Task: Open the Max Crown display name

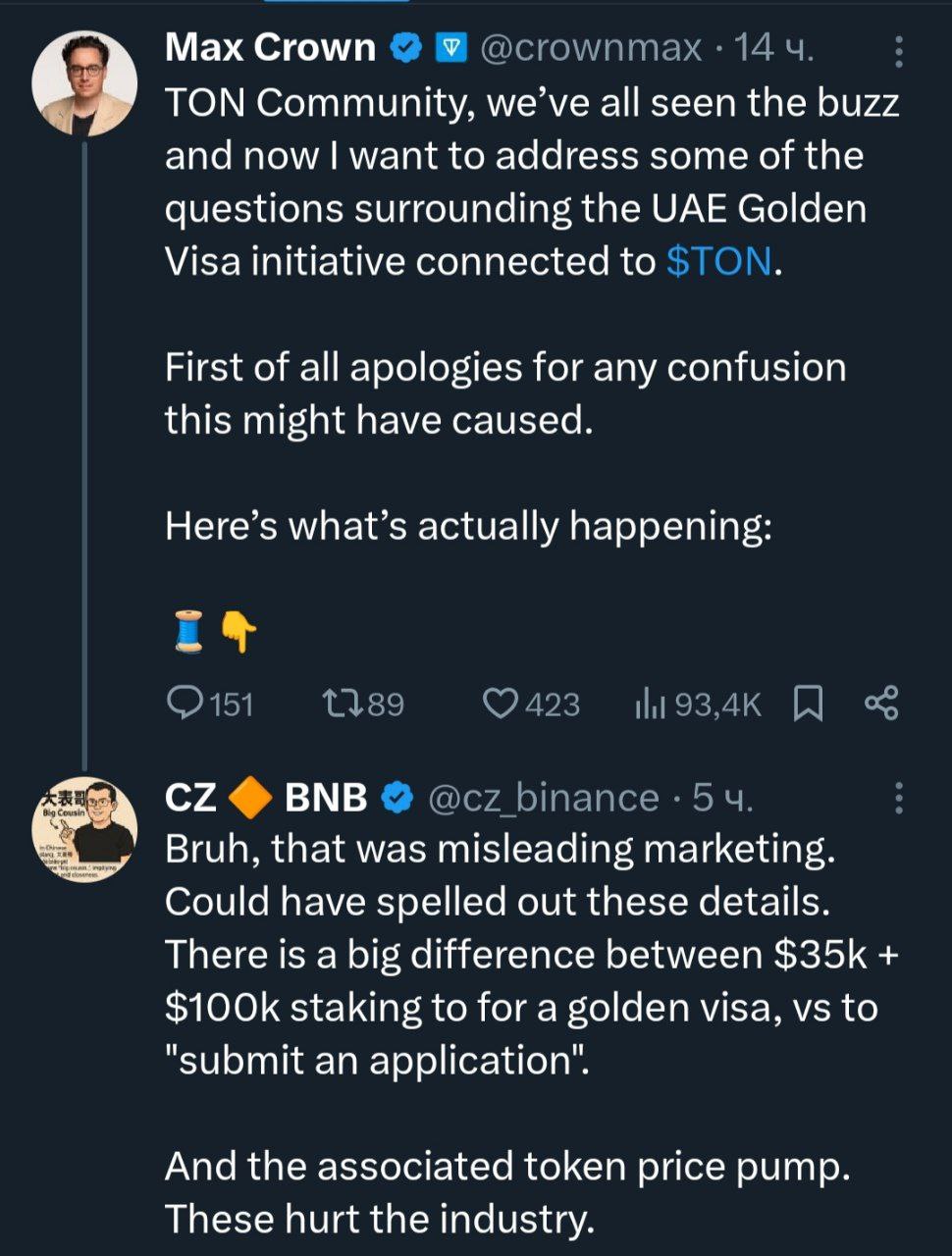Action: coord(271,47)
